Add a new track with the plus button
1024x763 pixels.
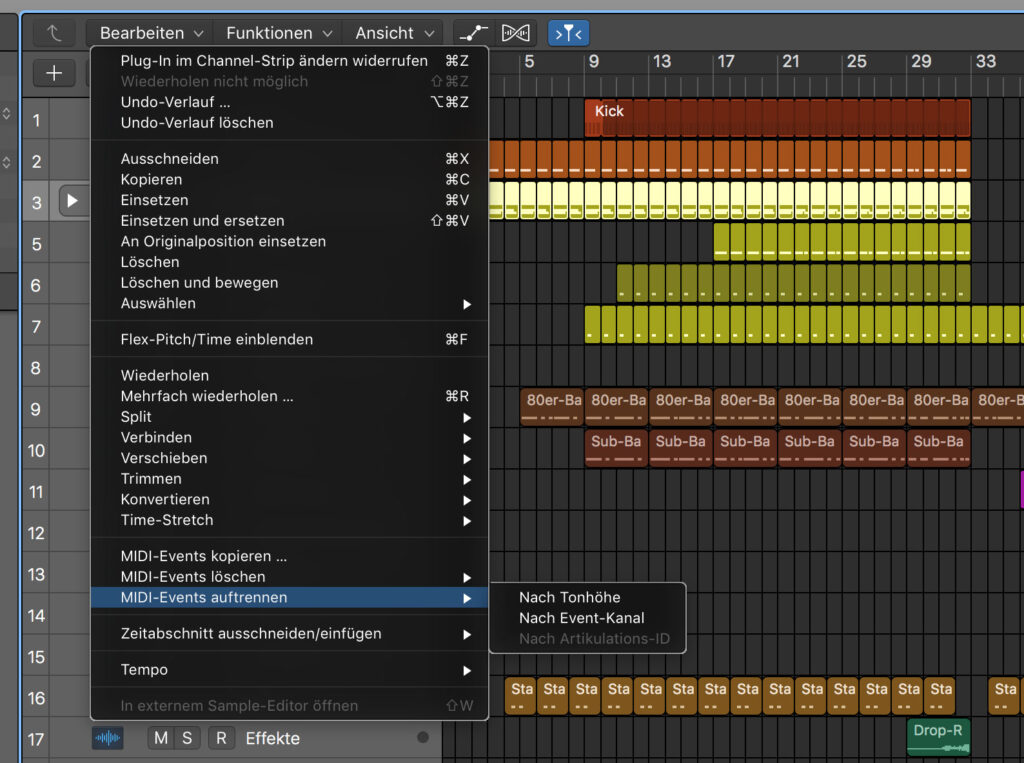tap(54, 73)
